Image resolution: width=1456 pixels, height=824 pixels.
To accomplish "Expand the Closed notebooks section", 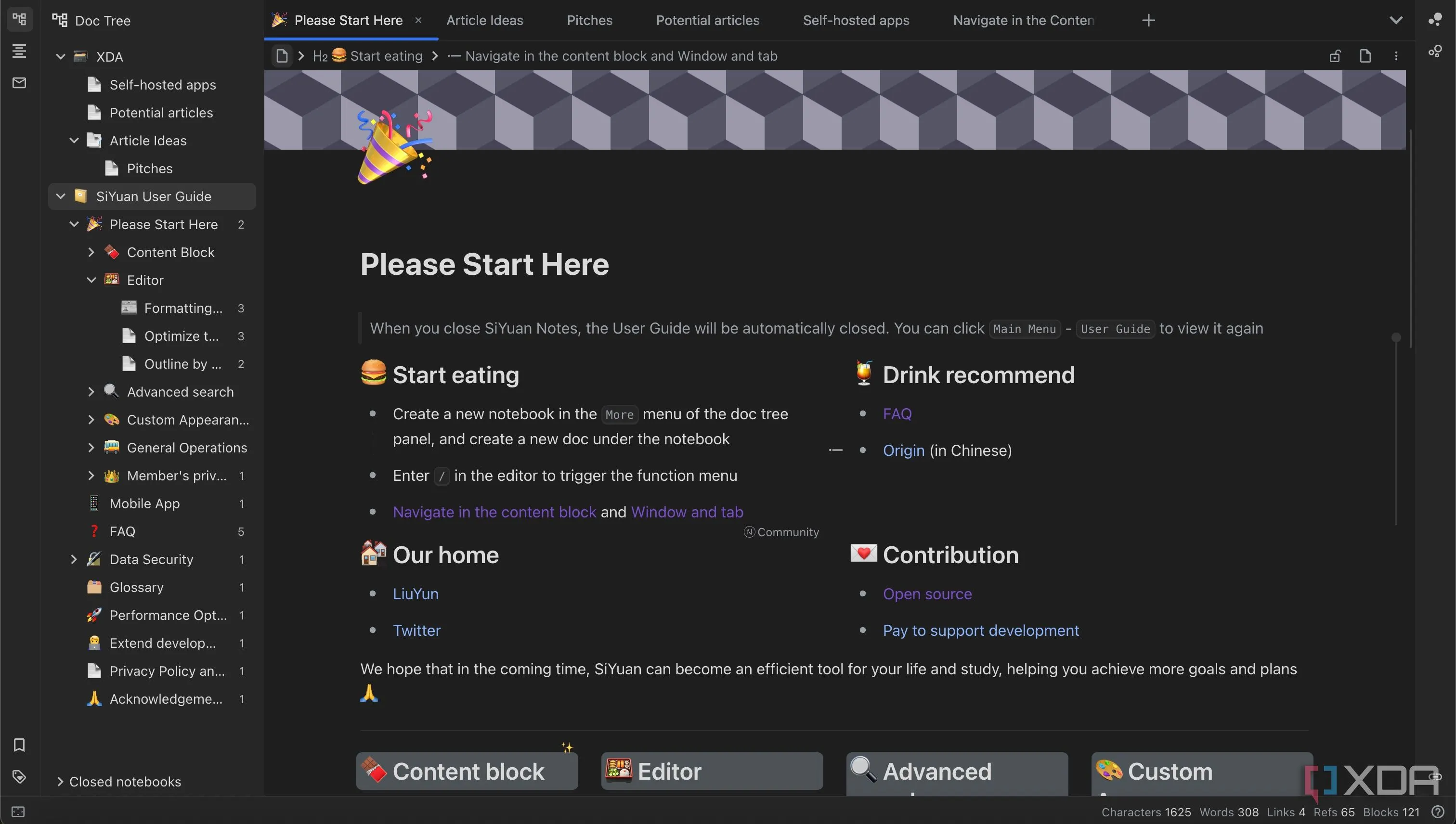I will [x=60, y=782].
